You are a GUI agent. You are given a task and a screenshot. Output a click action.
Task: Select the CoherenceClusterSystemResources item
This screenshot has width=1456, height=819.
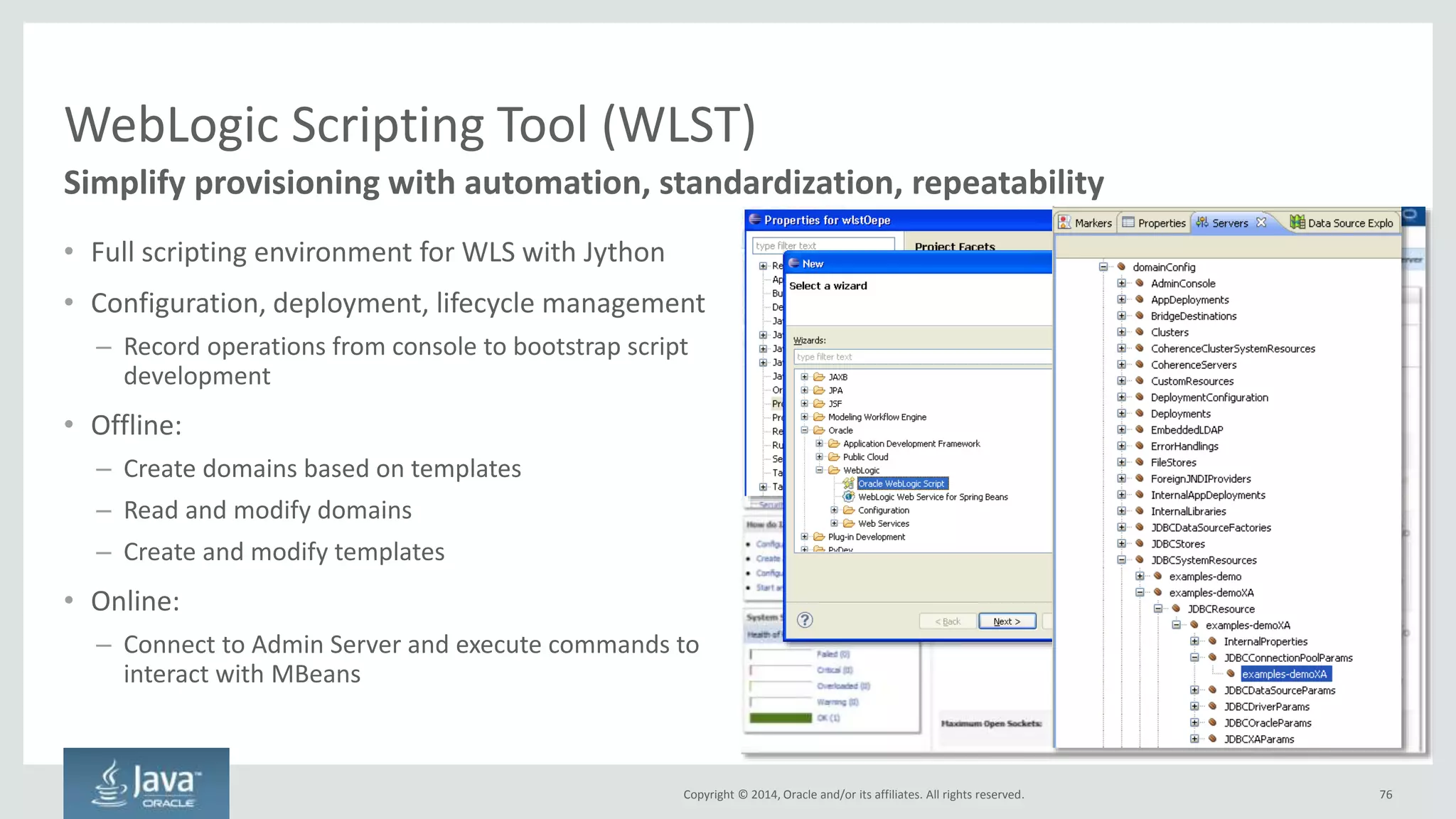tap(1233, 349)
